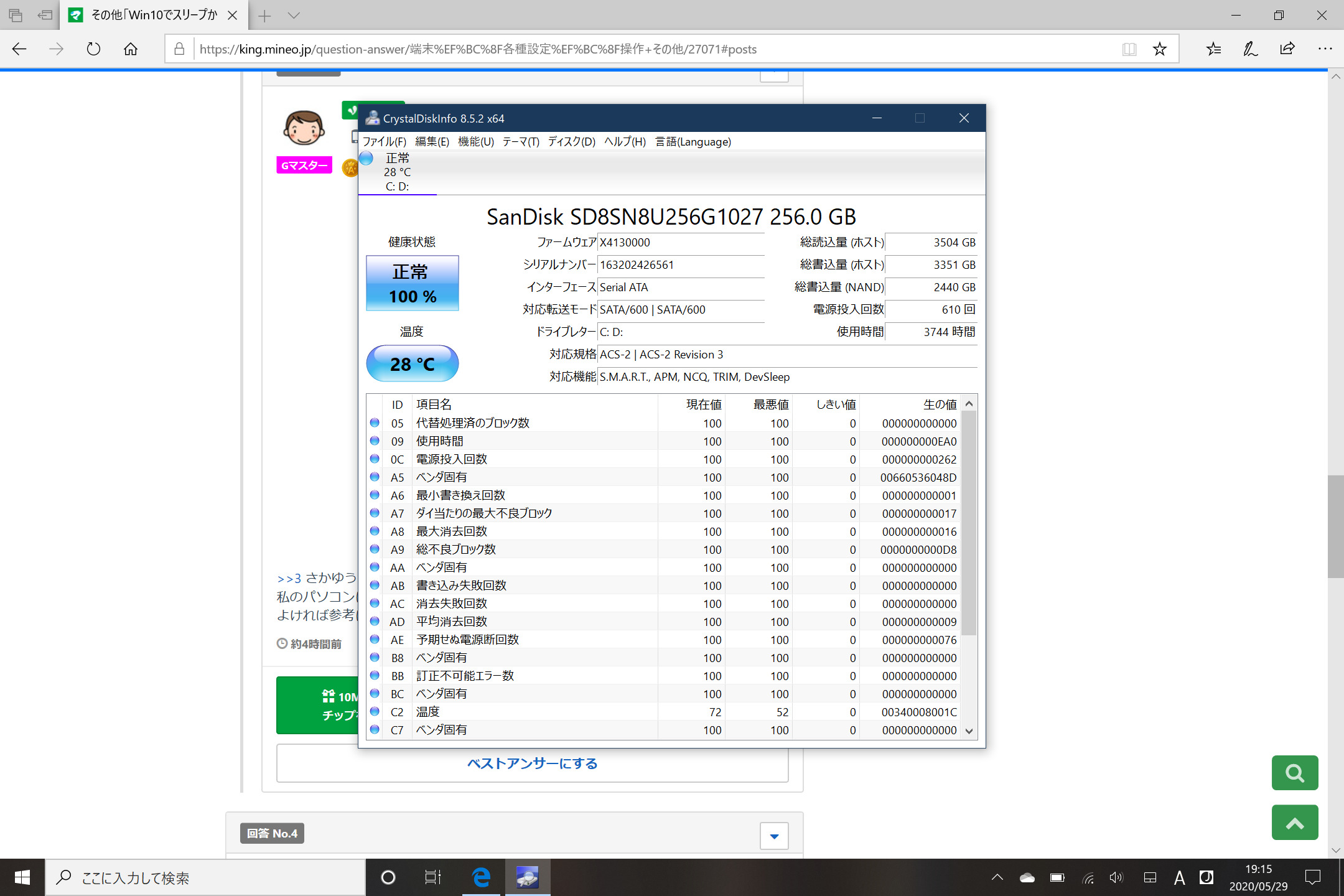Open the 機能(U) menu
The image size is (1344, 896).
tap(475, 142)
